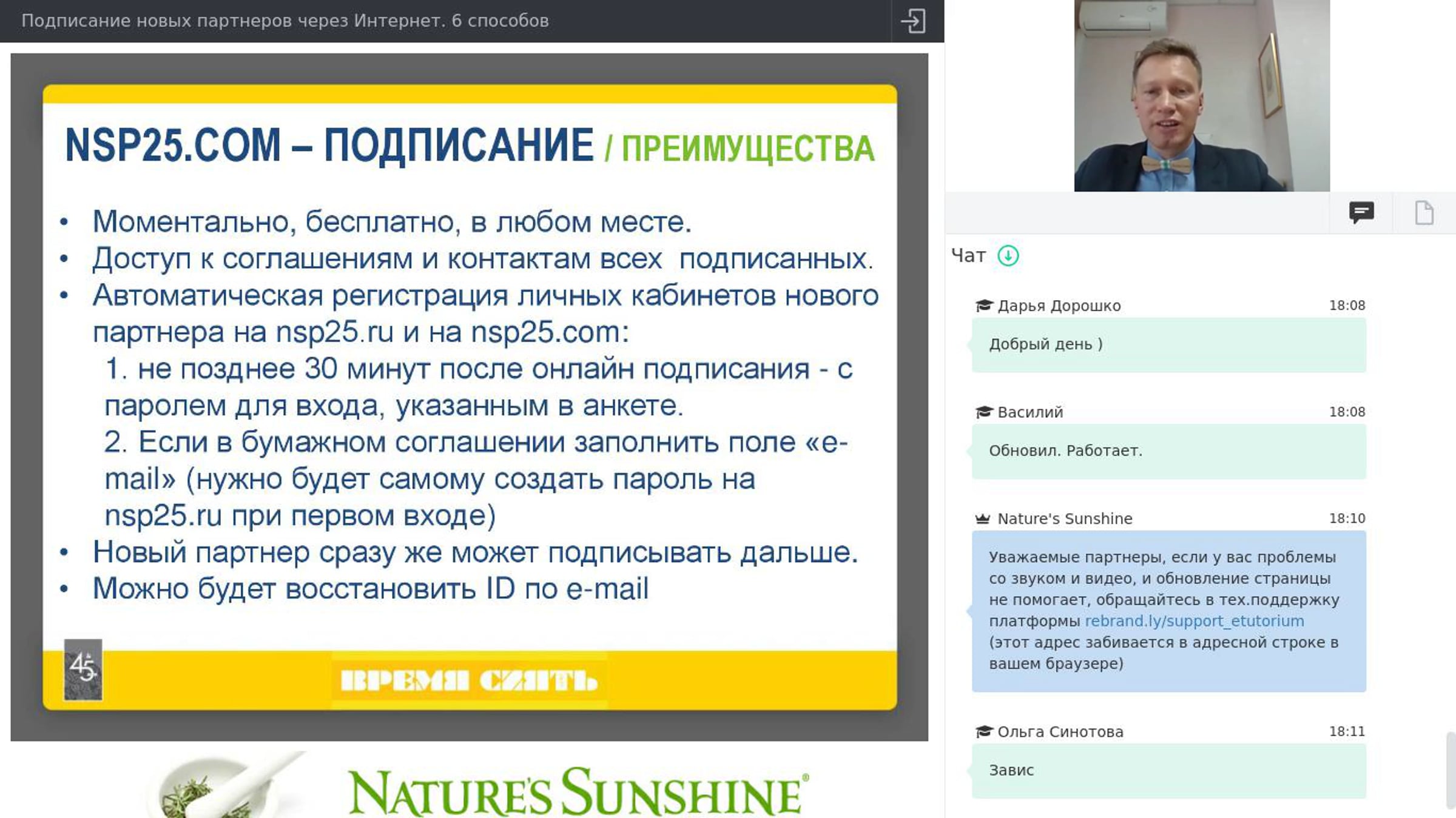This screenshot has width=1456, height=818.
Task: Click the green 'ПРЕИМУЩЕСТВА' slide subtitle
Action: pyautogui.click(x=747, y=149)
